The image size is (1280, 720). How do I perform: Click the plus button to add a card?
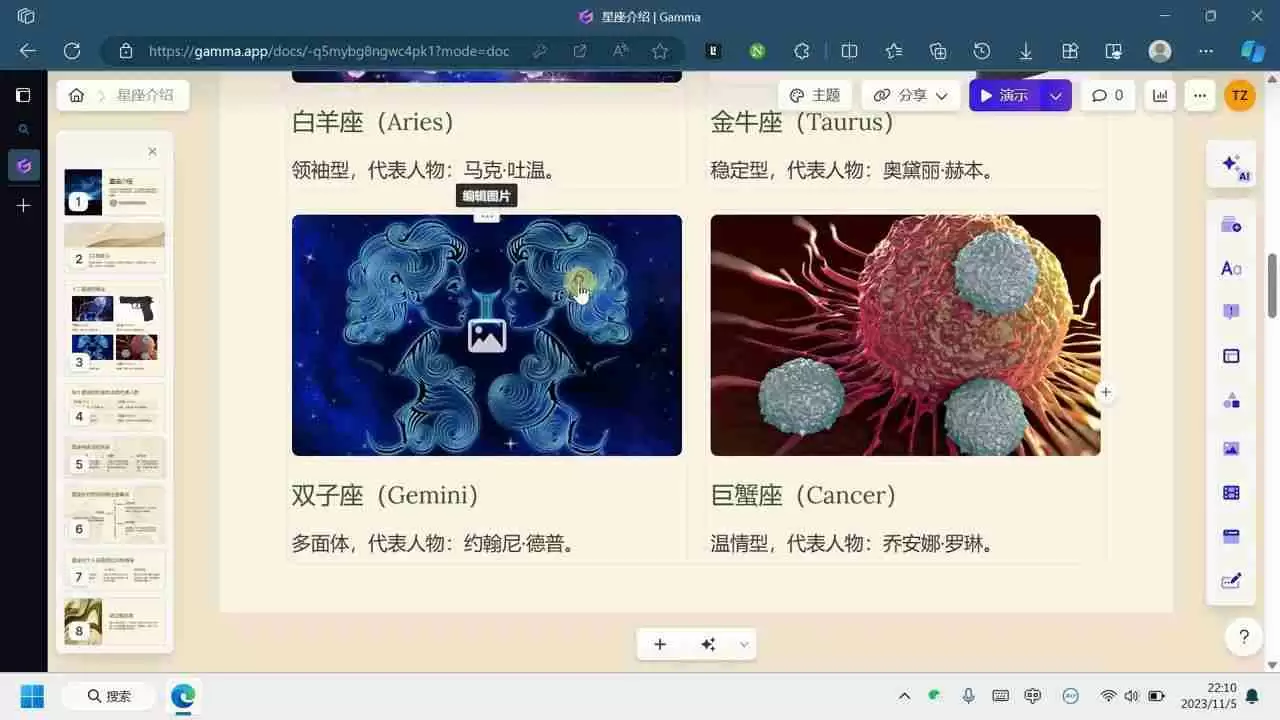pos(660,644)
